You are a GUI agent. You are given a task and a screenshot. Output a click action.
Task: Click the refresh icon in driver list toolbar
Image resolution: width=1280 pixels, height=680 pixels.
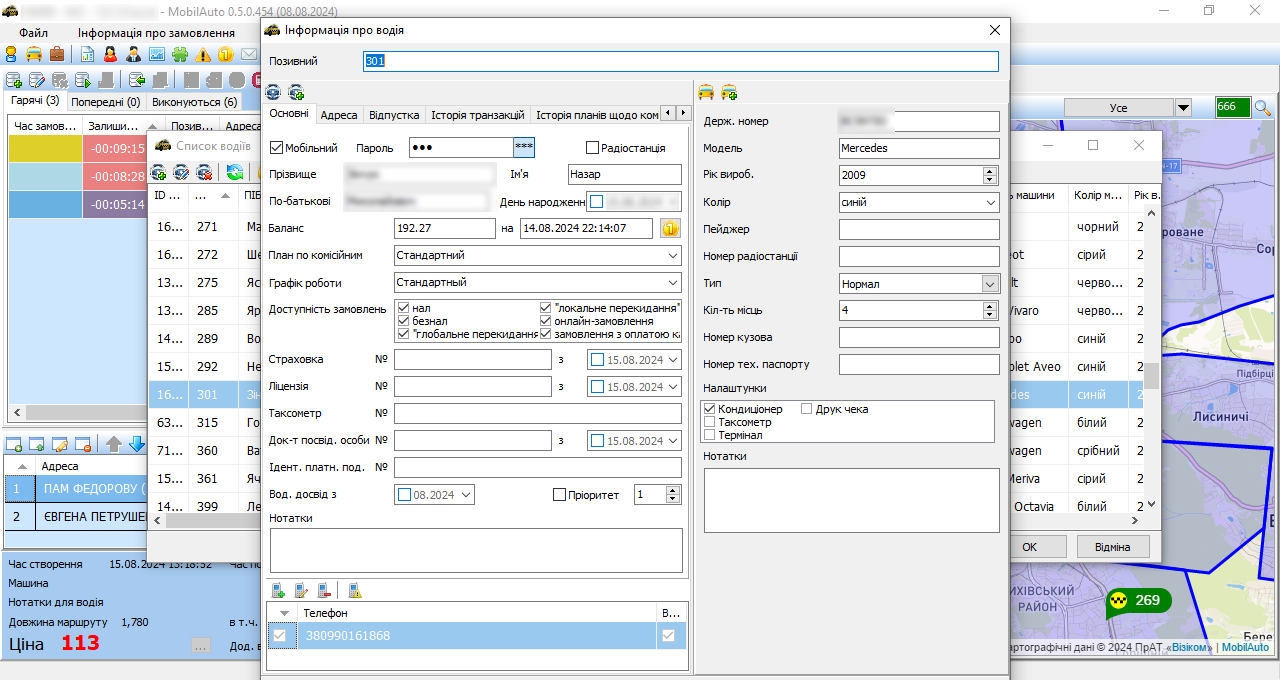tap(235, 173)
